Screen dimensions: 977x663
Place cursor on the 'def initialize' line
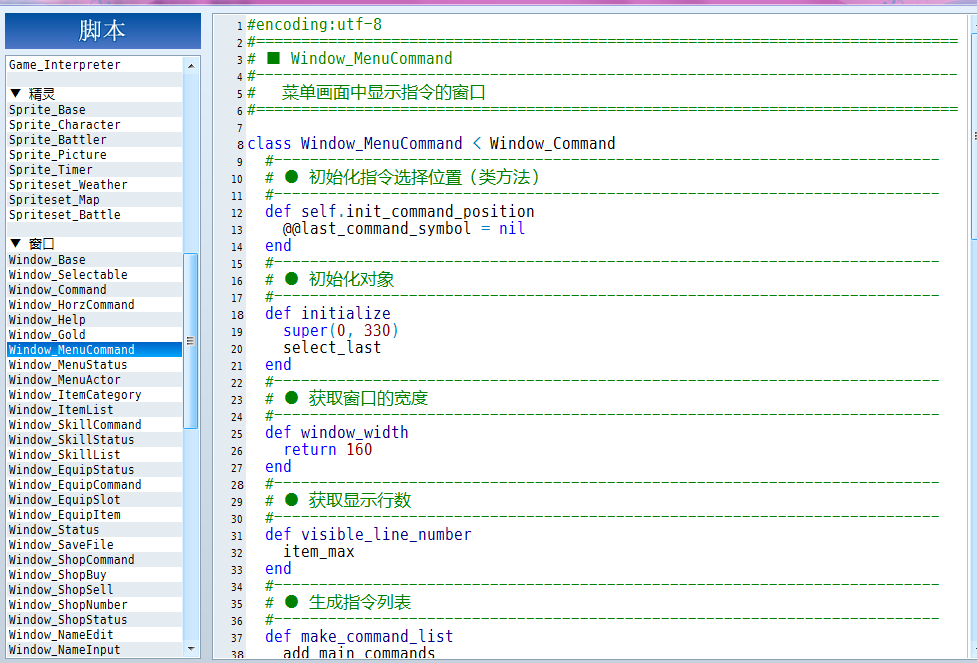pos(328,313)
